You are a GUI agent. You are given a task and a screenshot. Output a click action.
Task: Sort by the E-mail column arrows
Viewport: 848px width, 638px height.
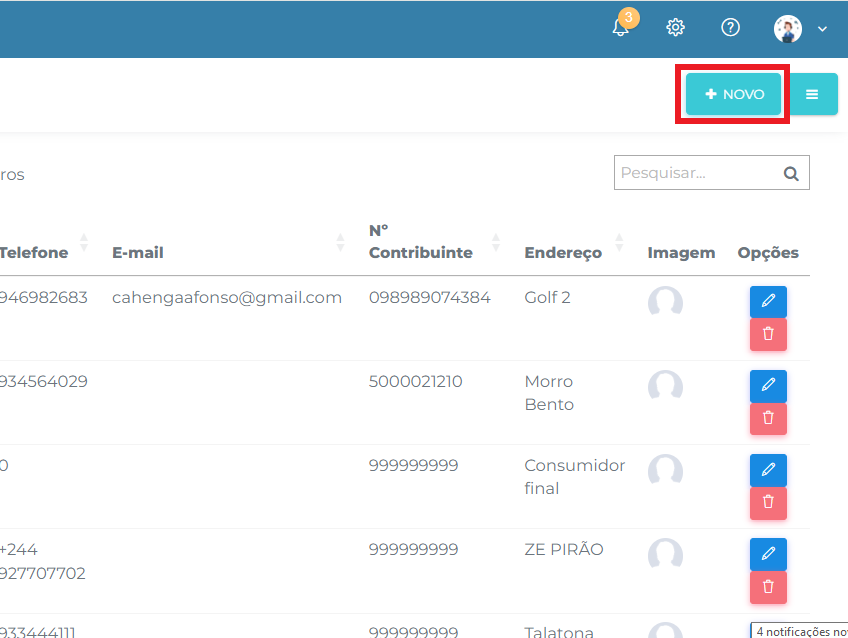pyautogui.click(x=340, y=242)
